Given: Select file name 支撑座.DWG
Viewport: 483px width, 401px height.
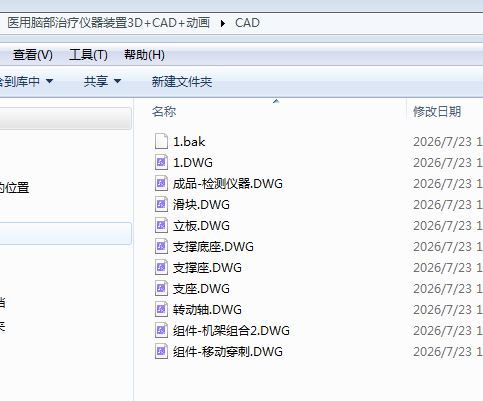Looking at the screenshot, I should click(207, 268).
